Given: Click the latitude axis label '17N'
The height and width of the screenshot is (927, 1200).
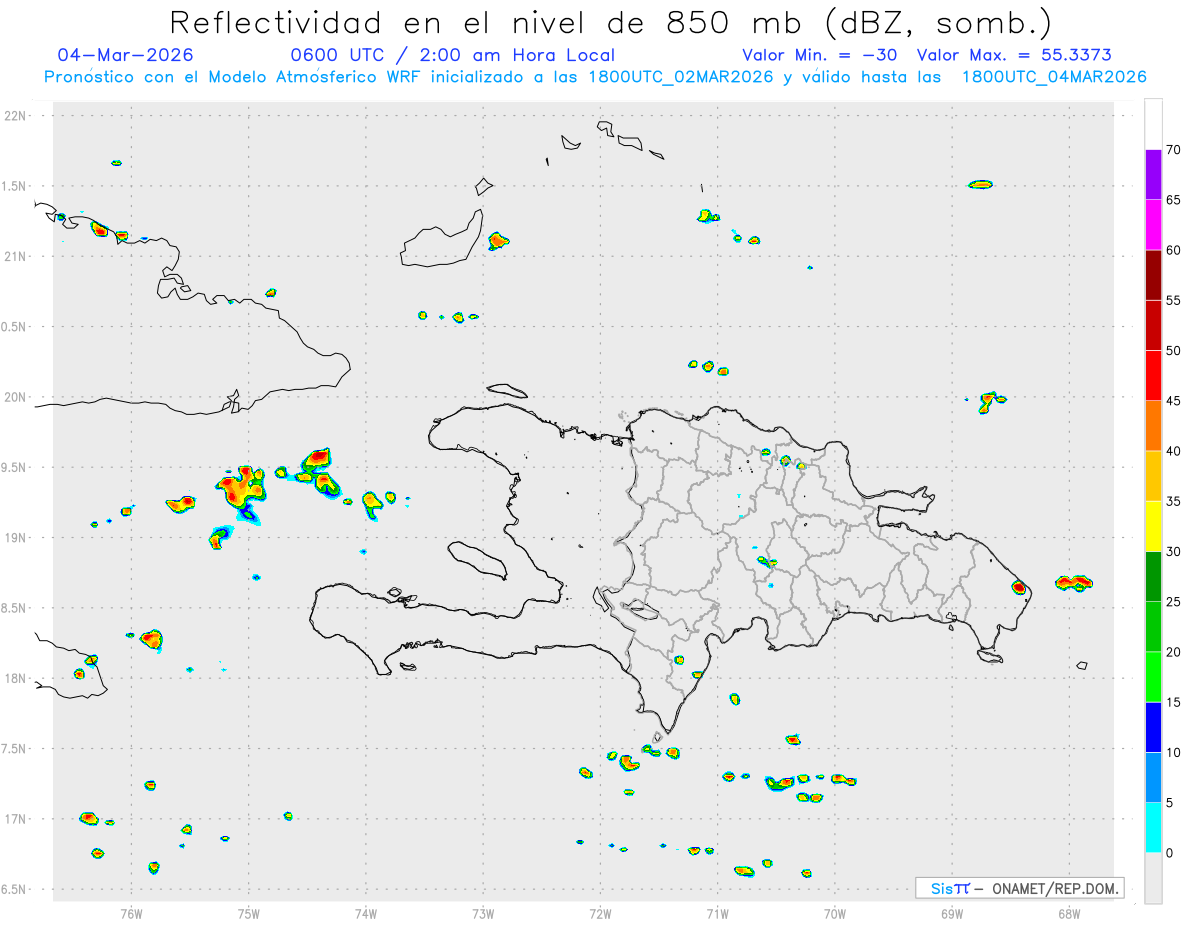Looking at the screenshot, I should click(16, 819).
